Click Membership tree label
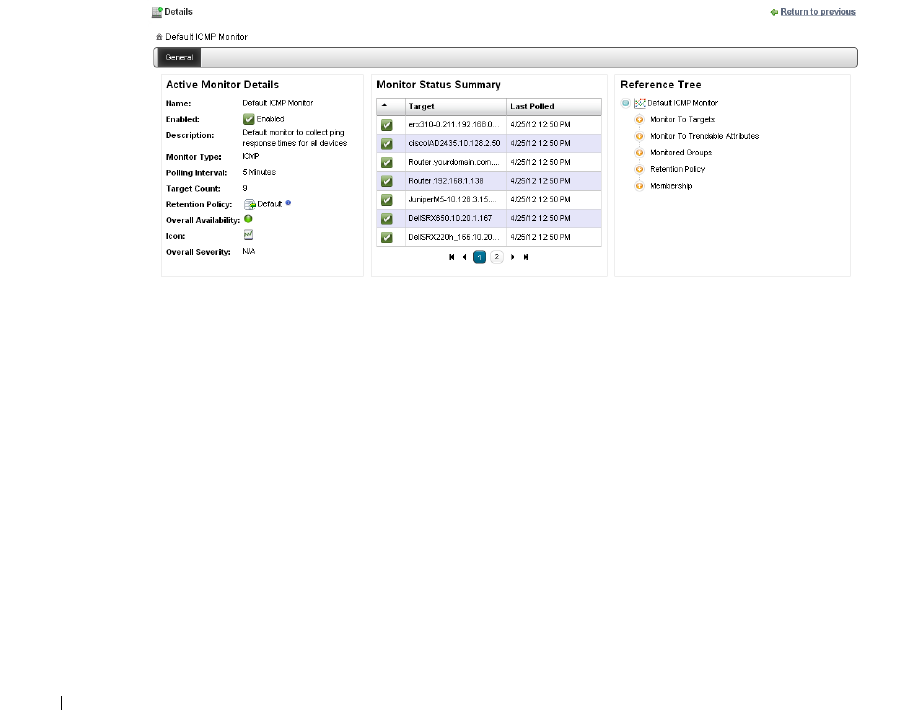The height and width of the screenshot is (710, 900). 671,186
